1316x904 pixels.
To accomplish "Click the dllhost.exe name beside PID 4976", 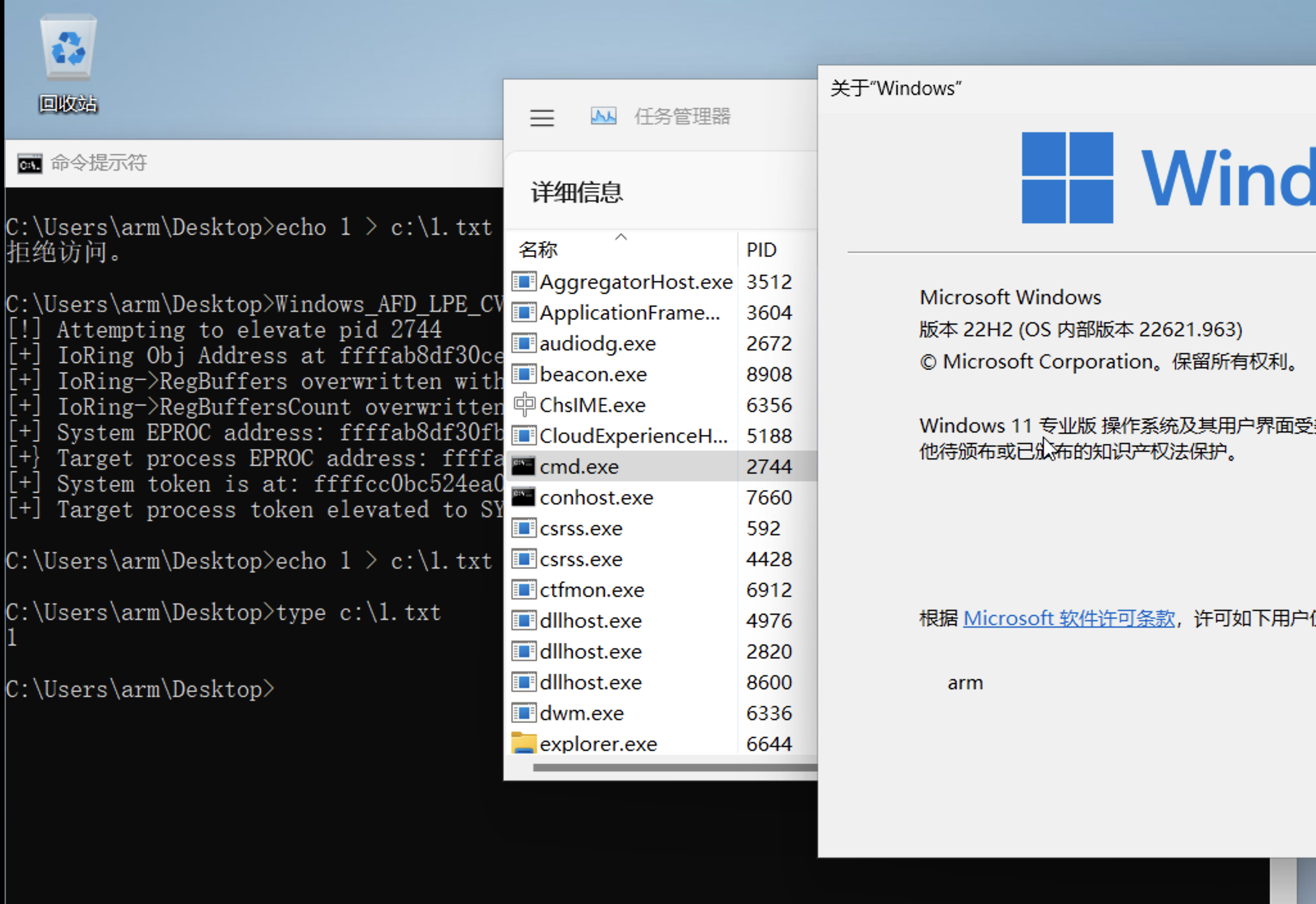I will click(x=591, y=621).
